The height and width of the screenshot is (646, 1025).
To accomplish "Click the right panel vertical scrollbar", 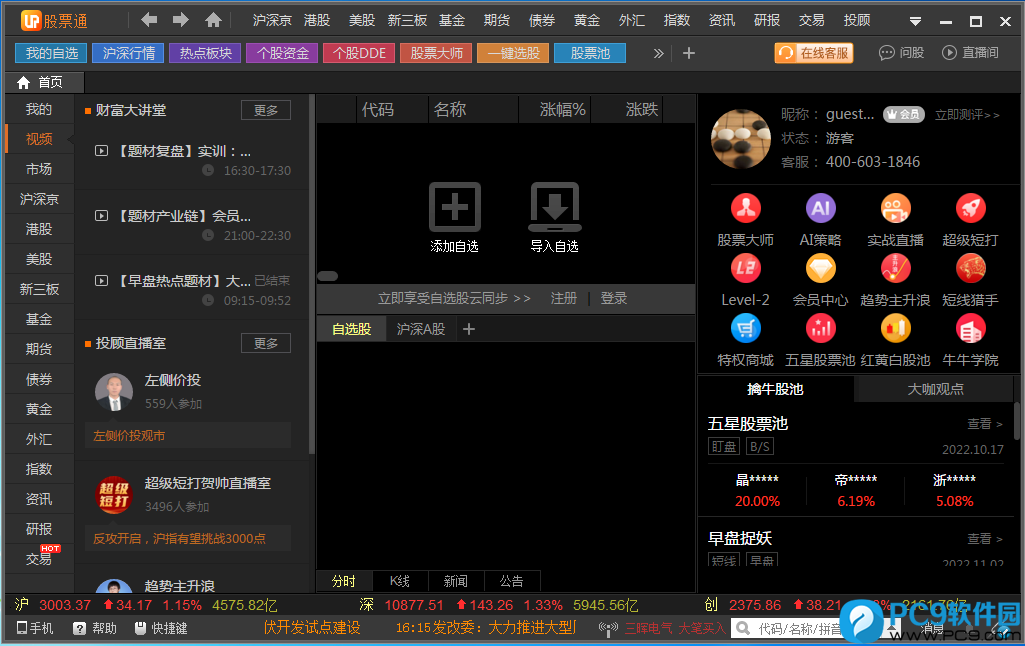I will tap(1017, 421).
